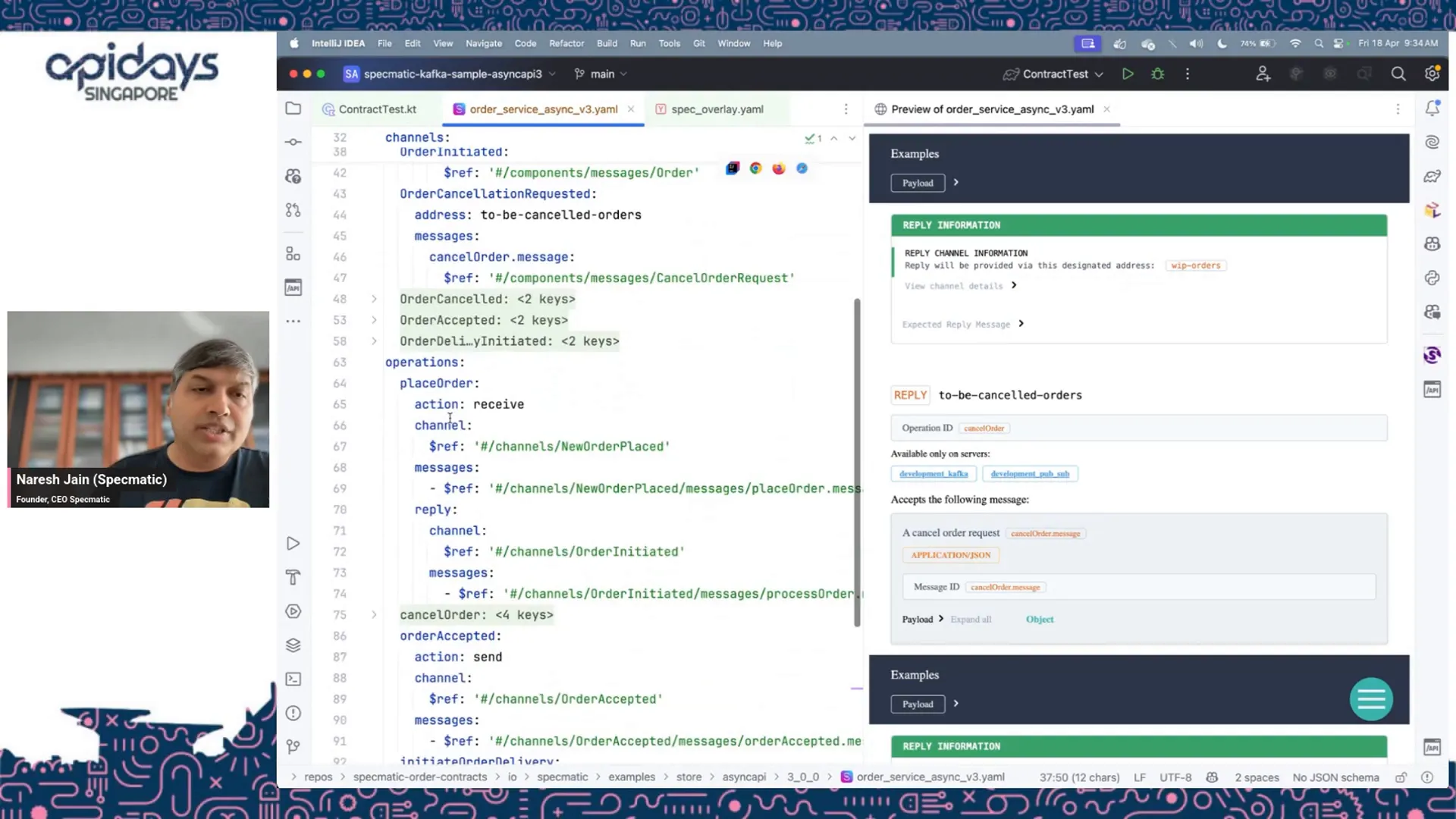Open Code With Me user icon

click(1263, 74)
